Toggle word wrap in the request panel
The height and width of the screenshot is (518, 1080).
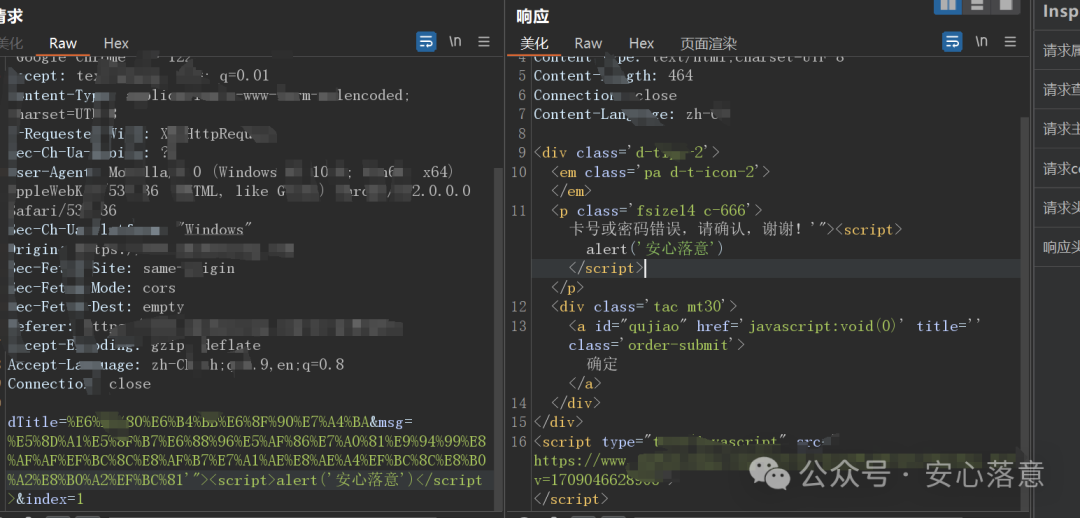click(426, 42)
